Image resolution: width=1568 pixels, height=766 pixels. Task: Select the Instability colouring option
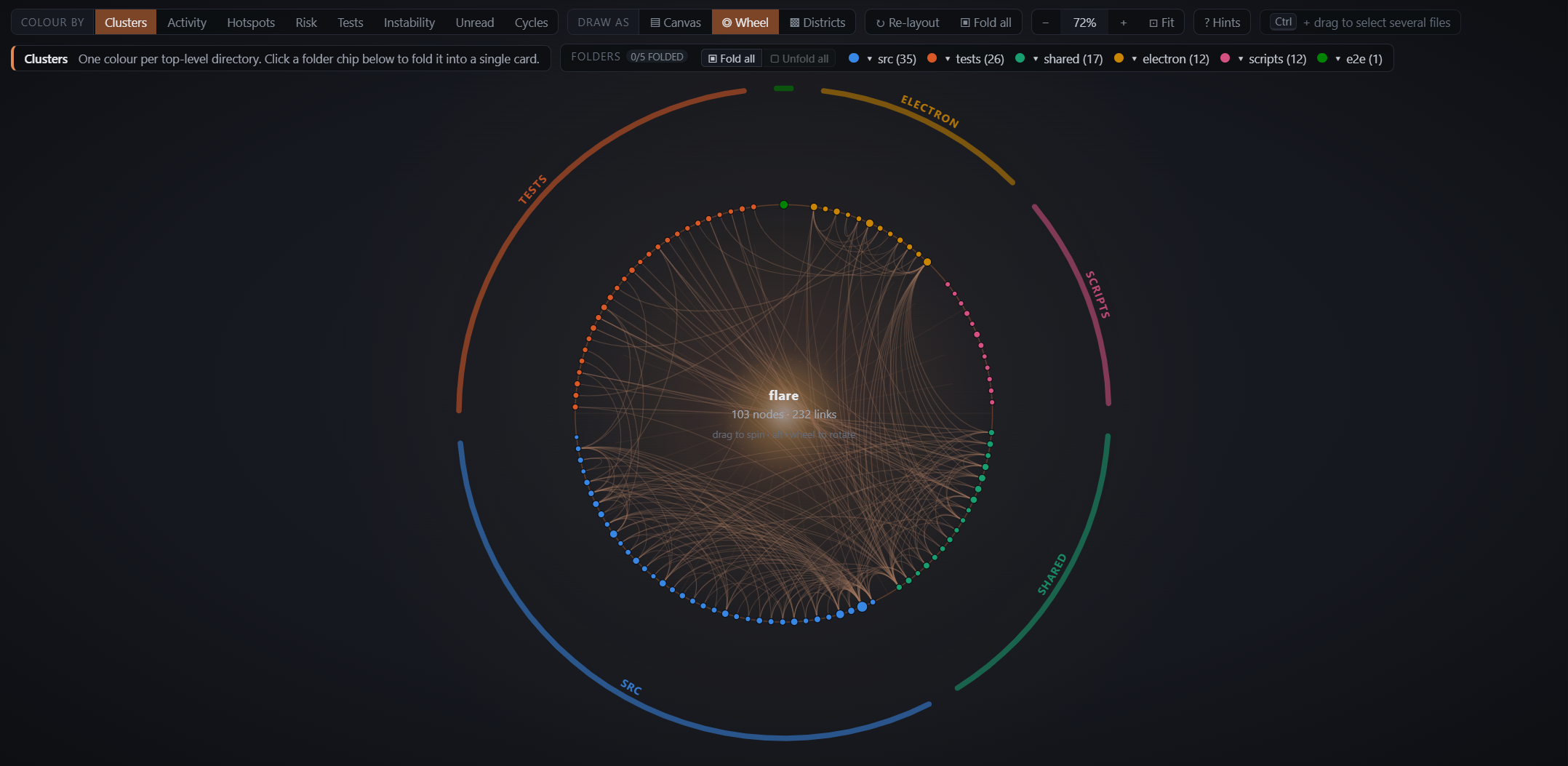tap(409, 23)
